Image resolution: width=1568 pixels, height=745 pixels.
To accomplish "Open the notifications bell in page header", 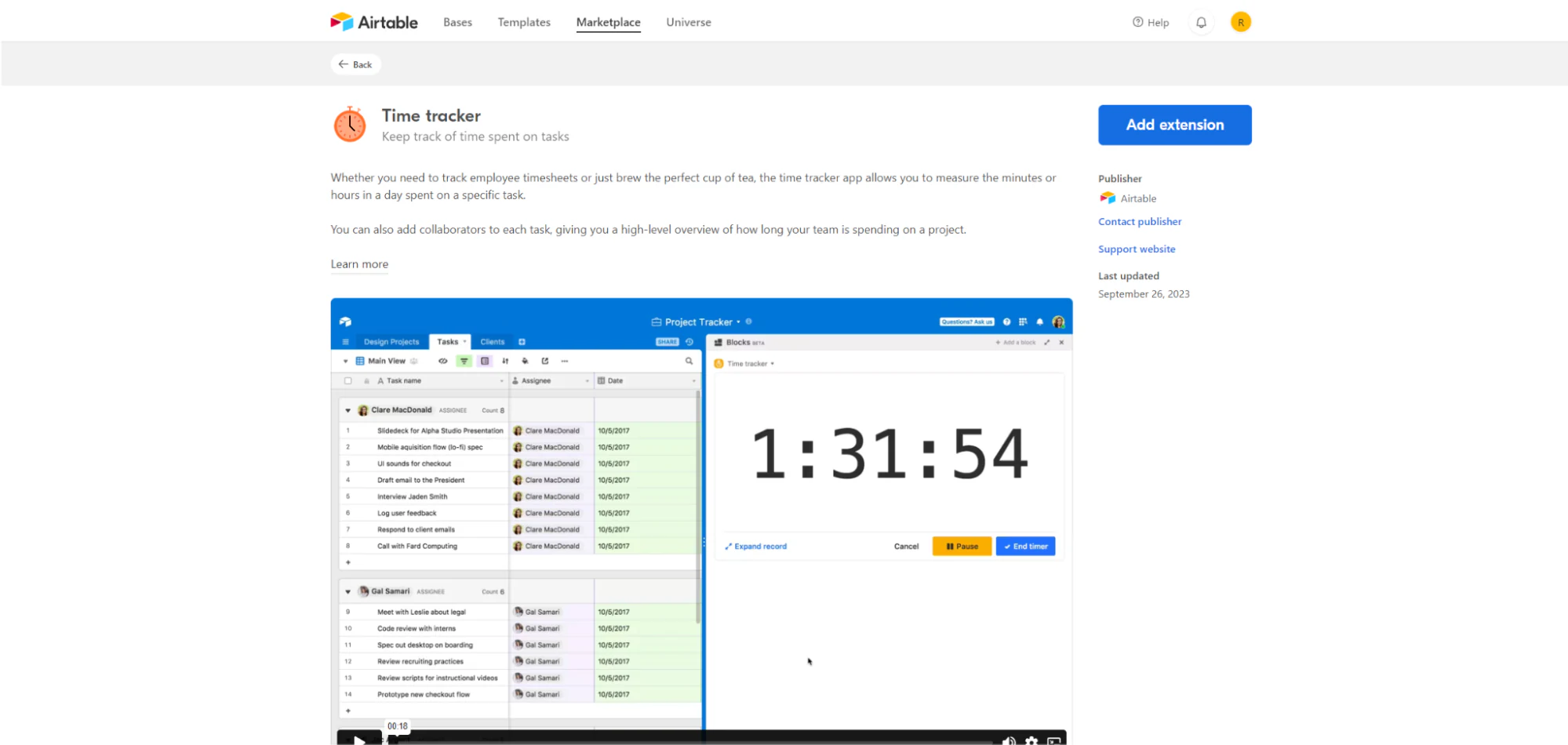I will (1201, 23).
